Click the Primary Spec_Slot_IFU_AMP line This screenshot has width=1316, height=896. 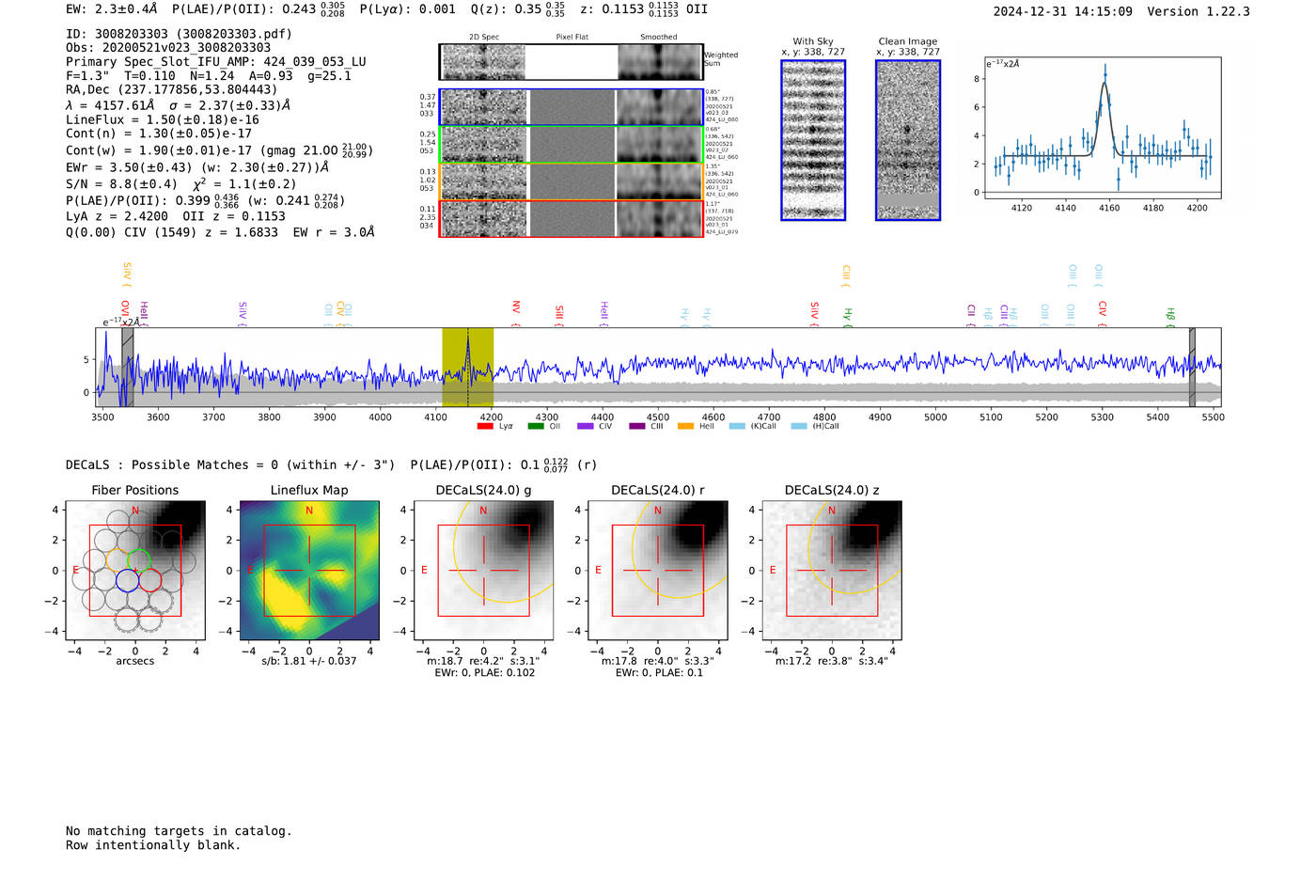coord(216,62)
